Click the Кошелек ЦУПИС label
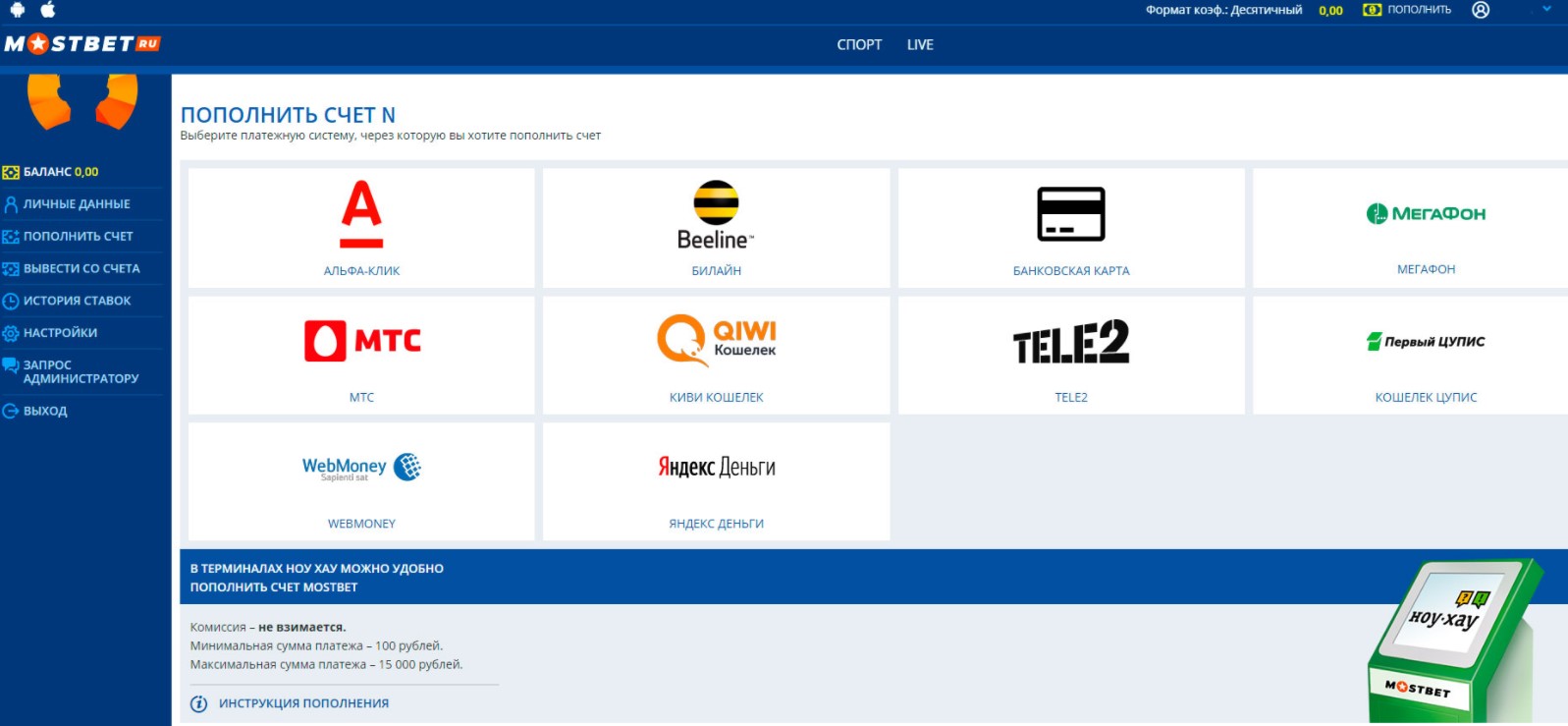Image resolution: width=1568 pixels, height=726 pixels. point(1426,398)
